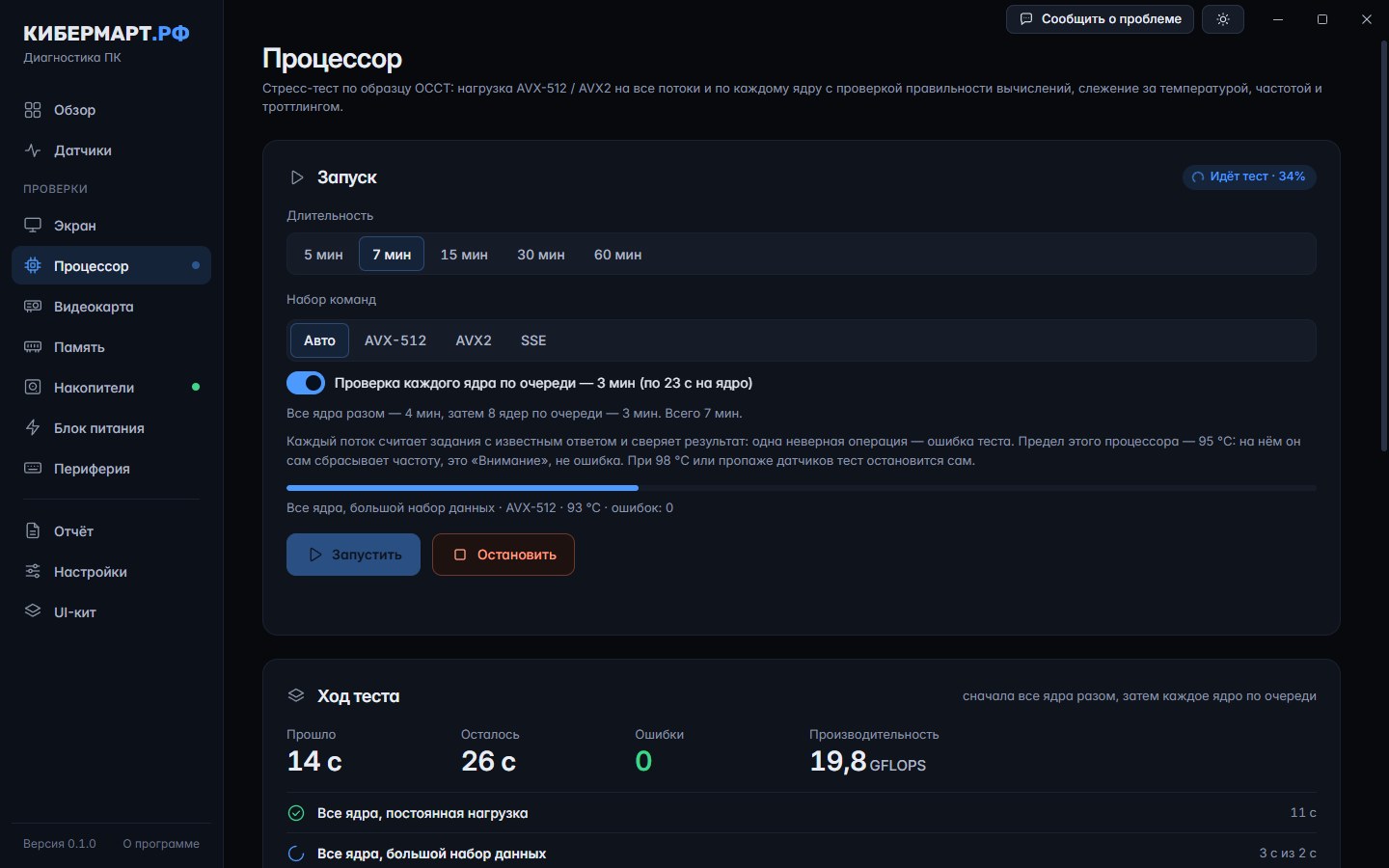This screenshot has height=868, width=1389.
Task: Set duration to 60 мин
Action: [618, 255]
